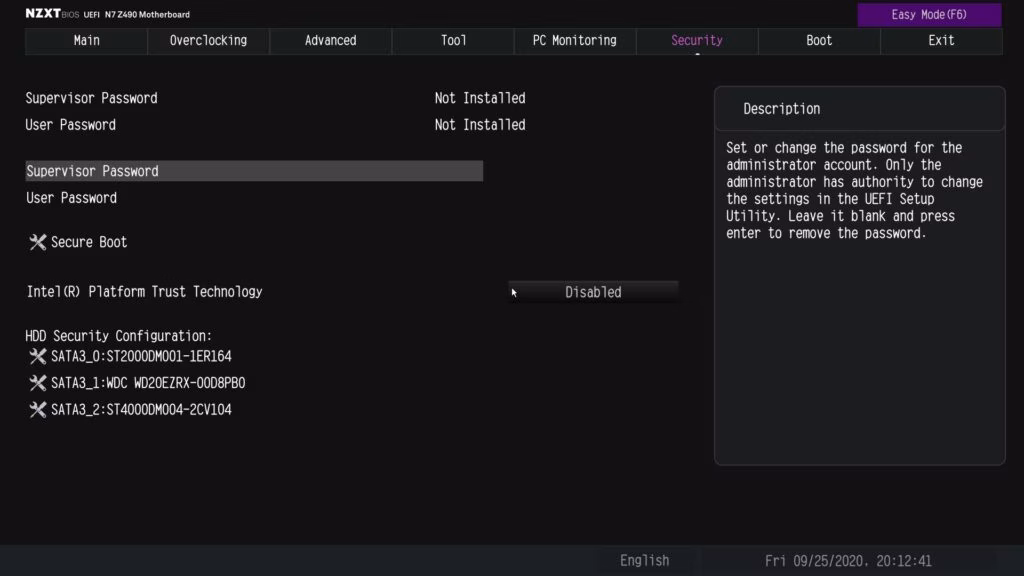Screen dimensions: 1024x576
Task: Select the highlighted Supervisor Password option
Action: pos(254,171)
